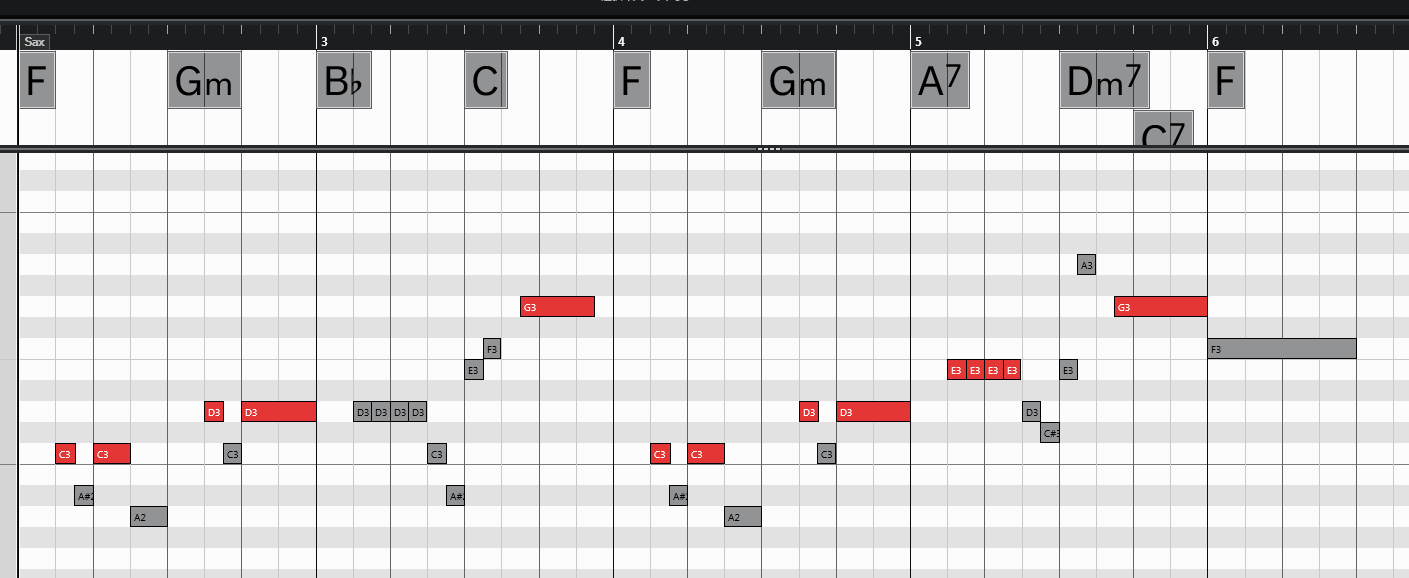Select the gray A3 note

[x=1087, y=265]
